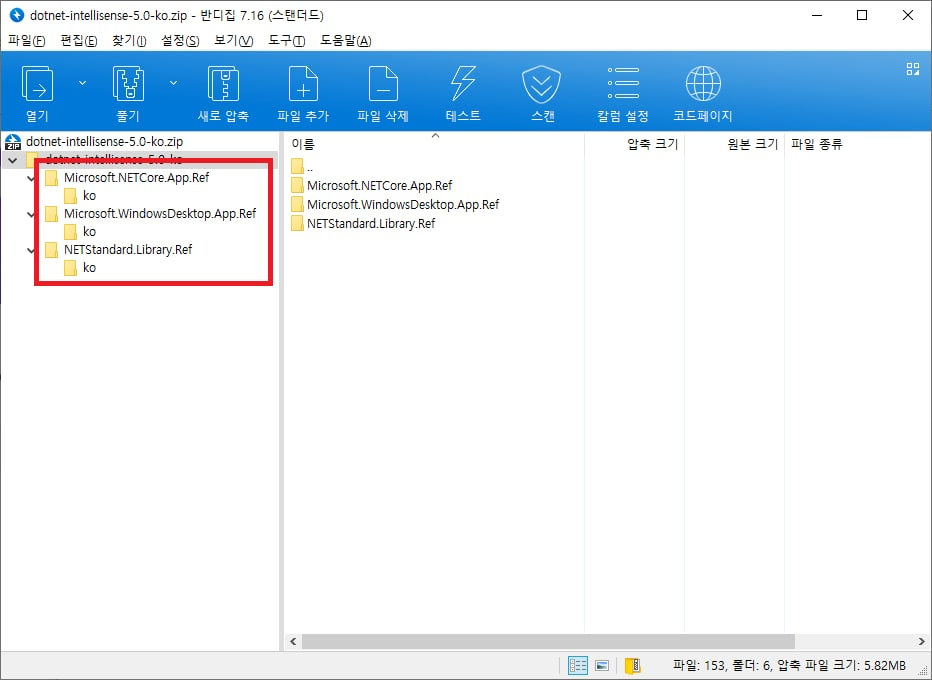
Task: Switch to image preview view in status bar
Action: tap(602, 665)
